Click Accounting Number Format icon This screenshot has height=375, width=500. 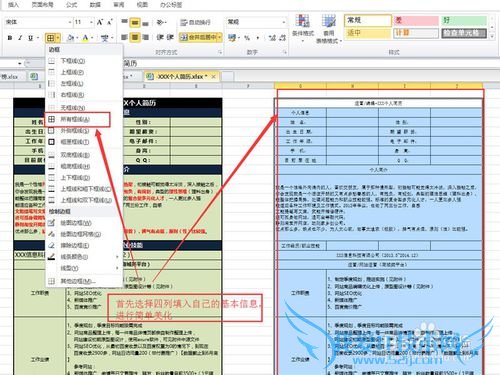click(232, 38)
